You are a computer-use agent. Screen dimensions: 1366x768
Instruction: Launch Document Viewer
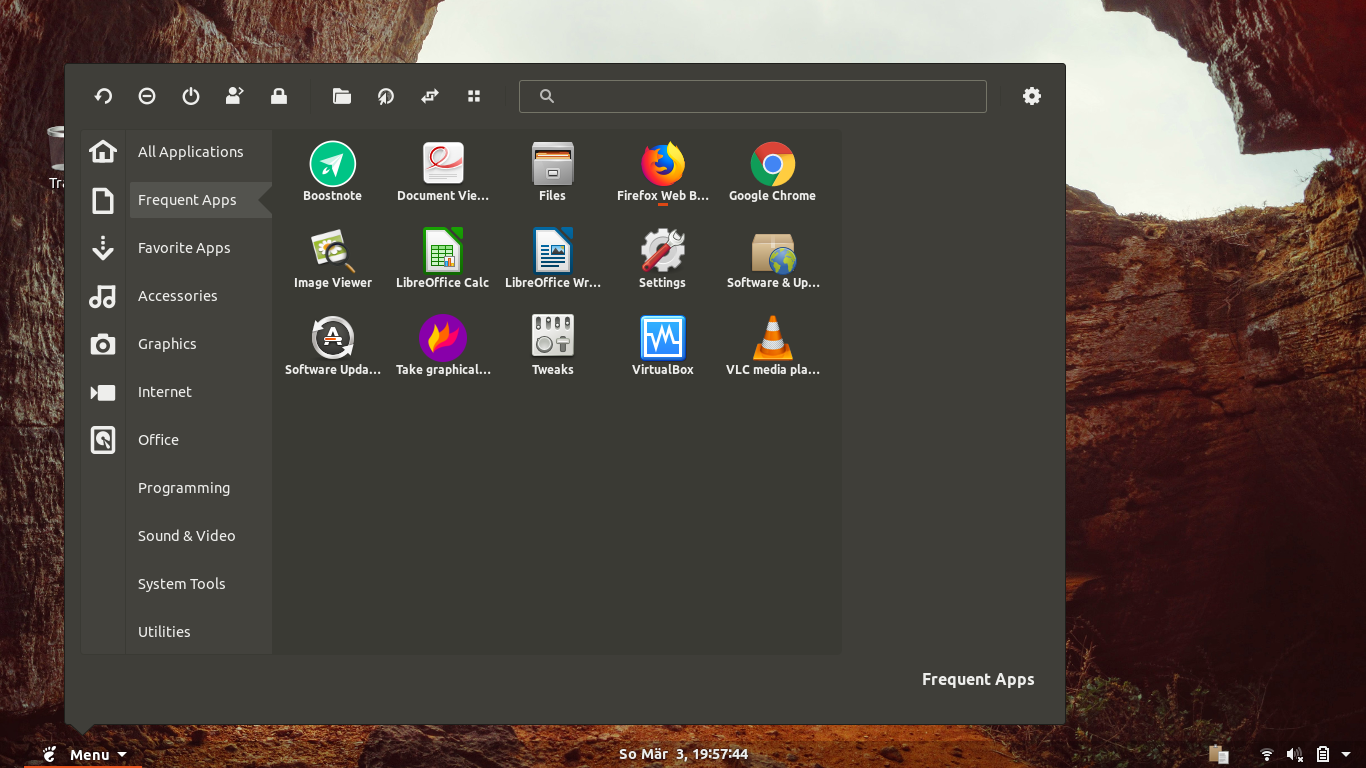click(x=443, y=173)
